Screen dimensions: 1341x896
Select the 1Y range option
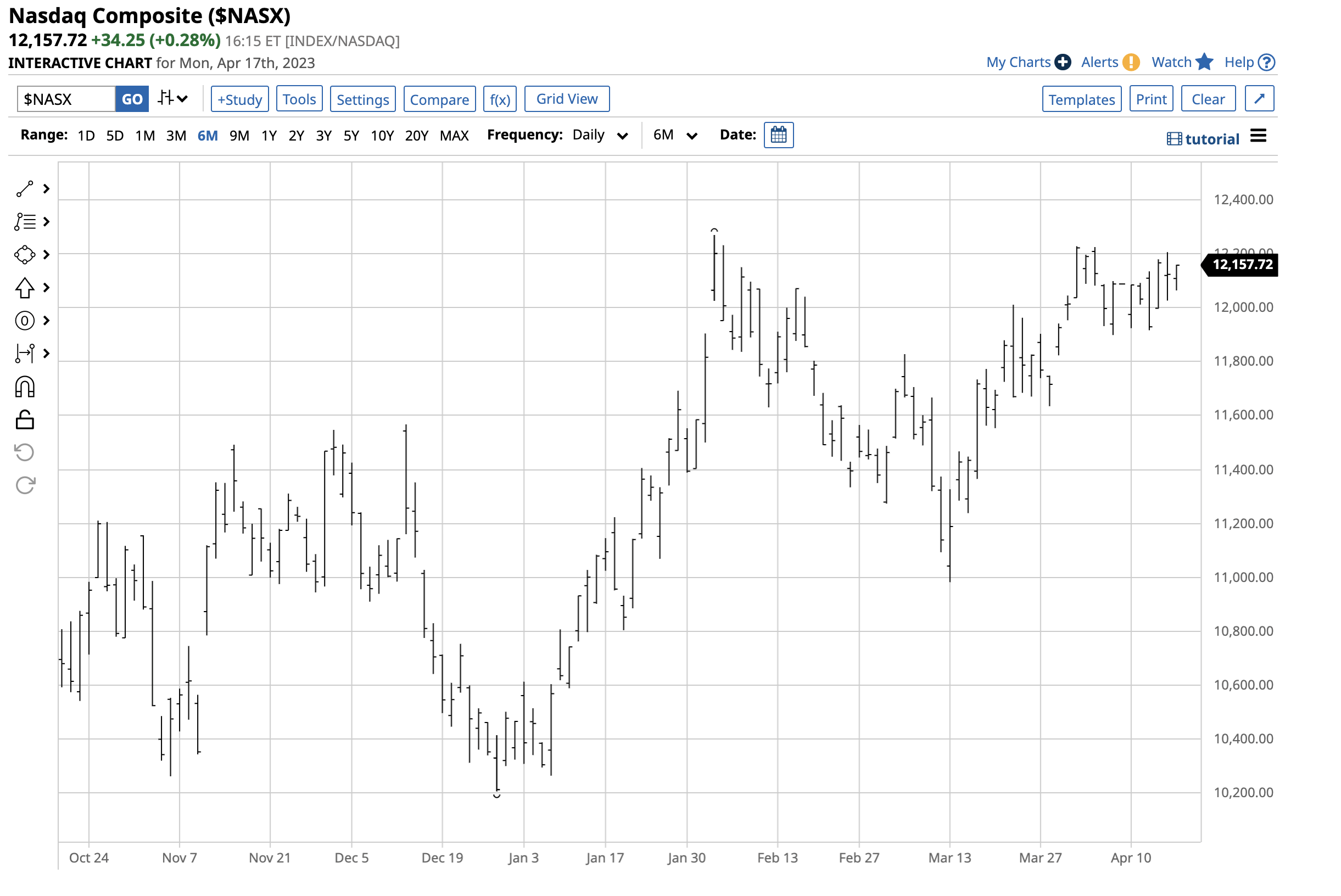pos(269,136)
